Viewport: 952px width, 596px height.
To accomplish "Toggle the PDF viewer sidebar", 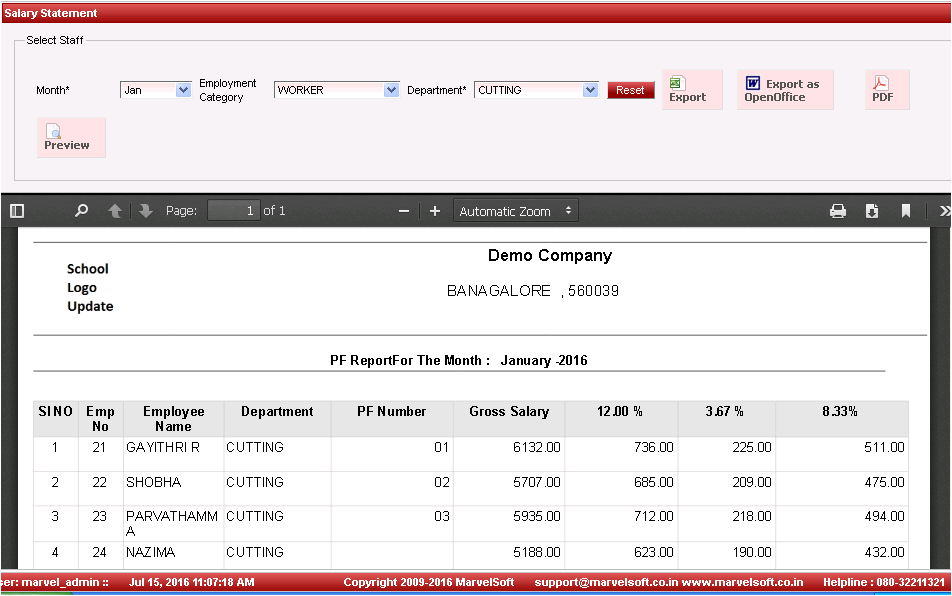I will 16,211.
